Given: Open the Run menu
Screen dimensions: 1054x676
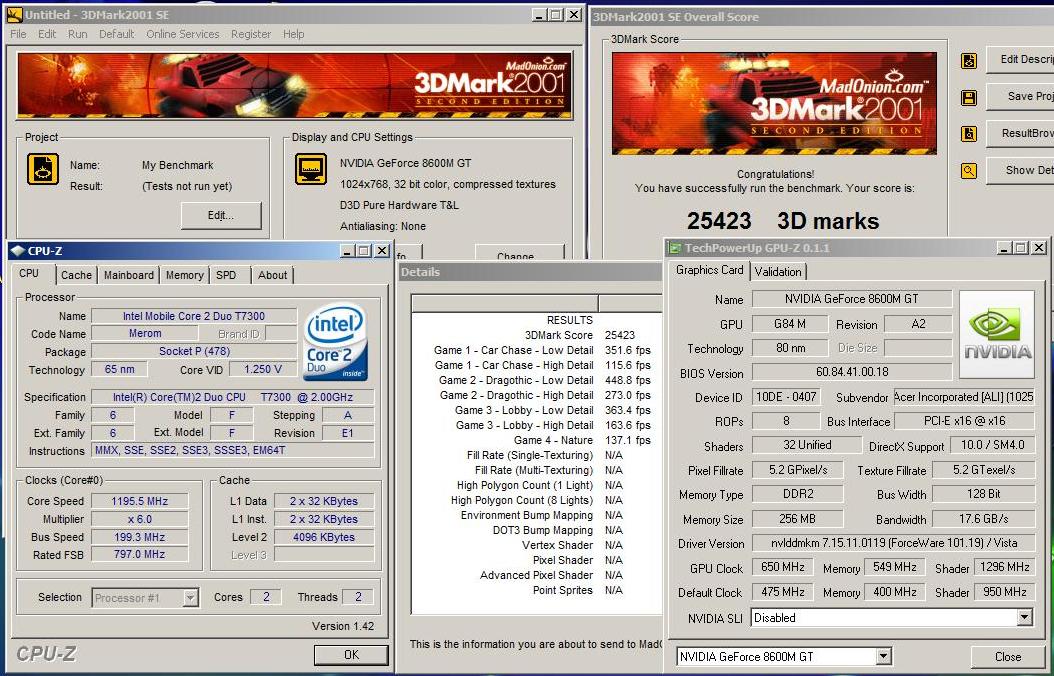Looking at the screenshot, I should click(77, 34).
